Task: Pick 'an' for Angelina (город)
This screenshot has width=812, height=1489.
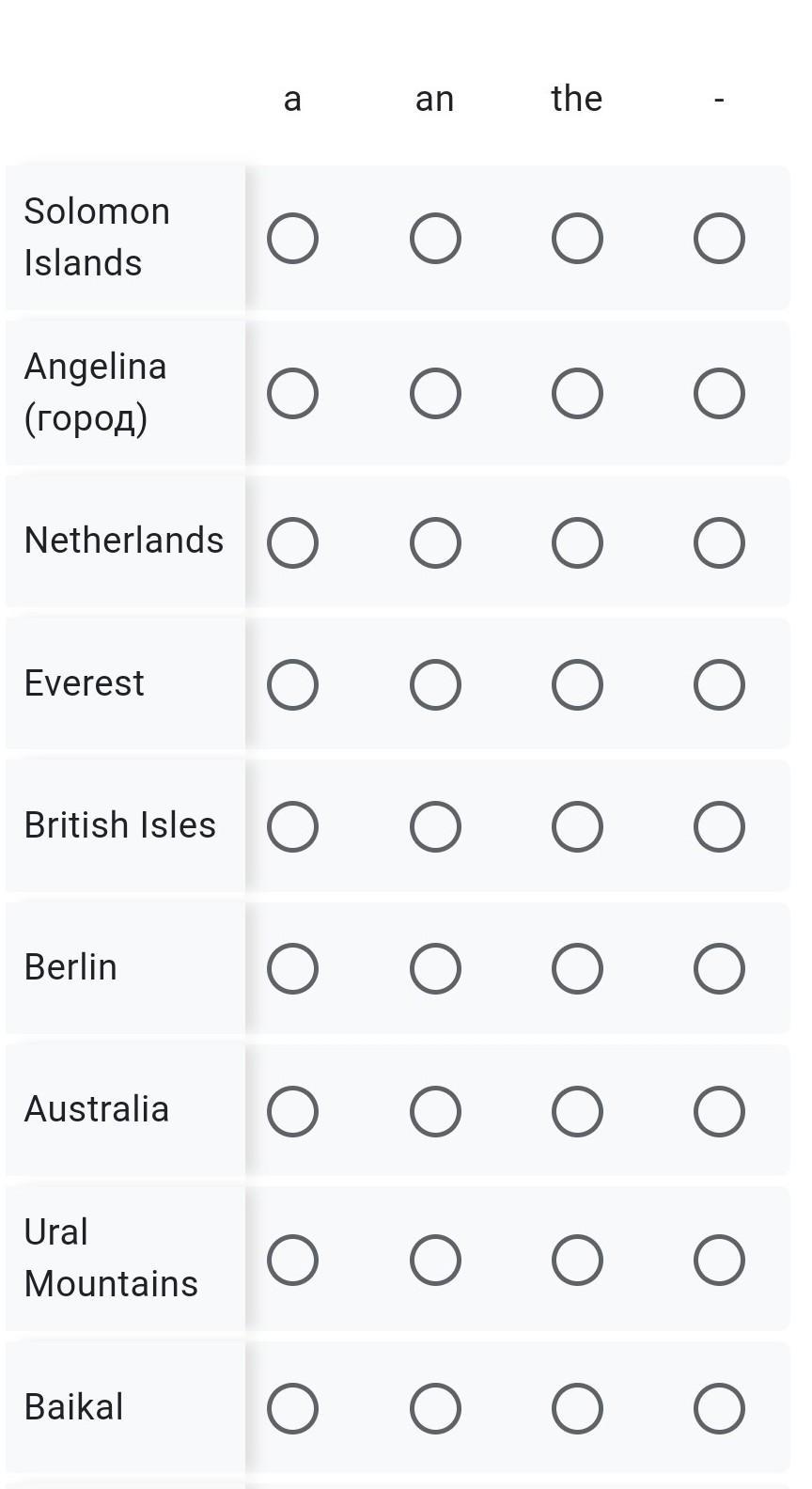Action: pyautogui.click(x=435, y=393)
